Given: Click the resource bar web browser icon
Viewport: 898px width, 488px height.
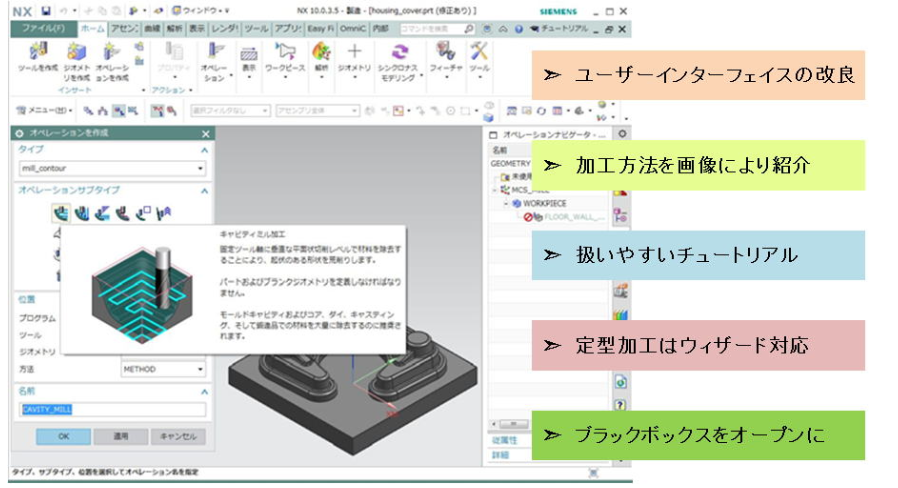Looking at the screenshot, I should coord(621,382).
